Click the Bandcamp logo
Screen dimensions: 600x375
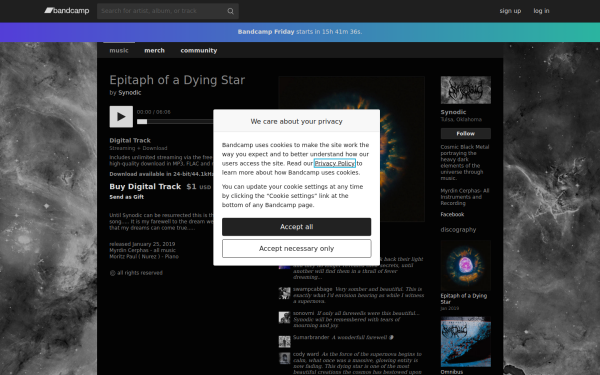click(x=67, y=11)
